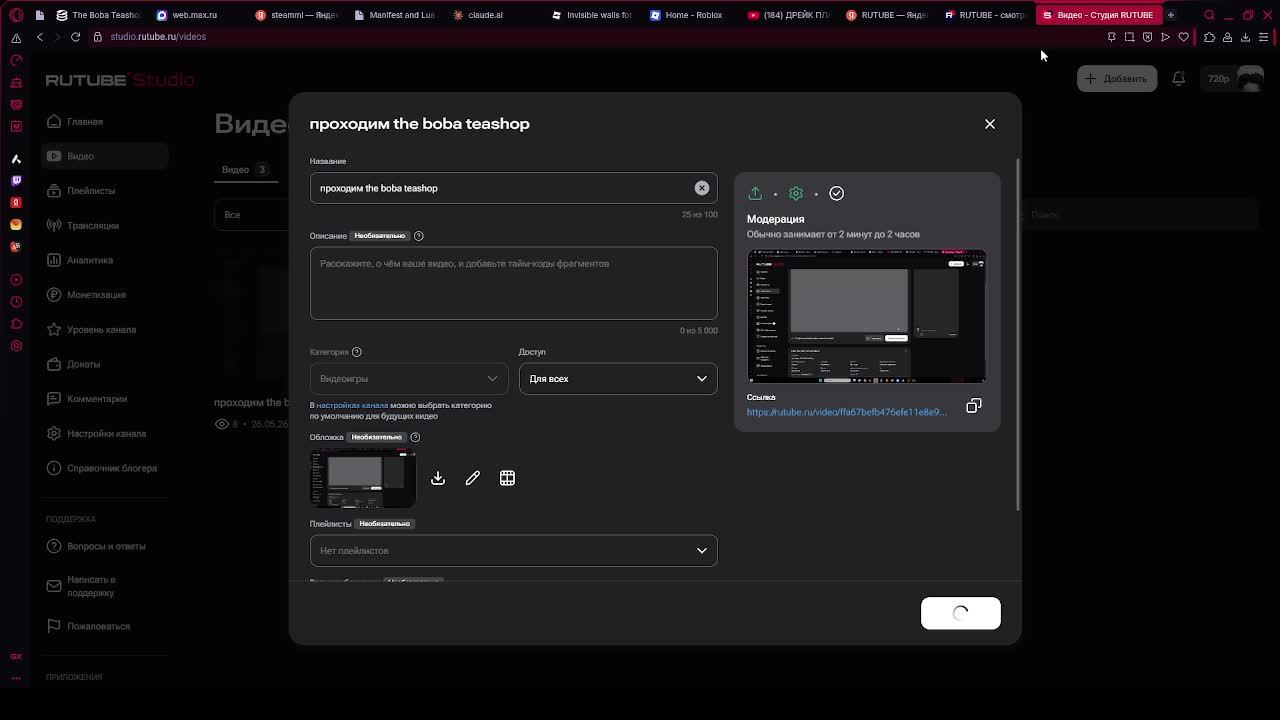Close the video edit dialog
The height and width of the screenshot is (720, 1280).
990,124
